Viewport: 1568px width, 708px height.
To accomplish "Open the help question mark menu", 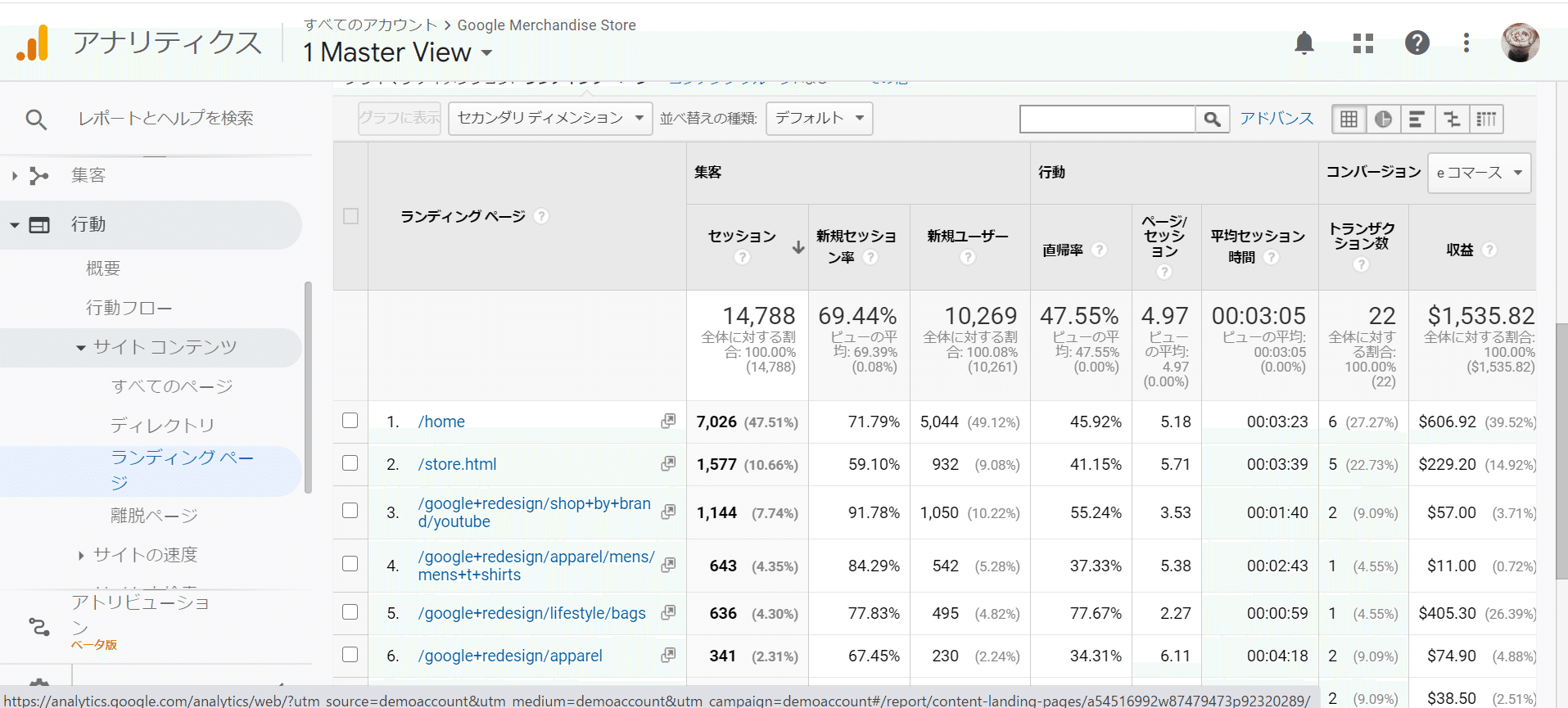I will pos(1417,43).
